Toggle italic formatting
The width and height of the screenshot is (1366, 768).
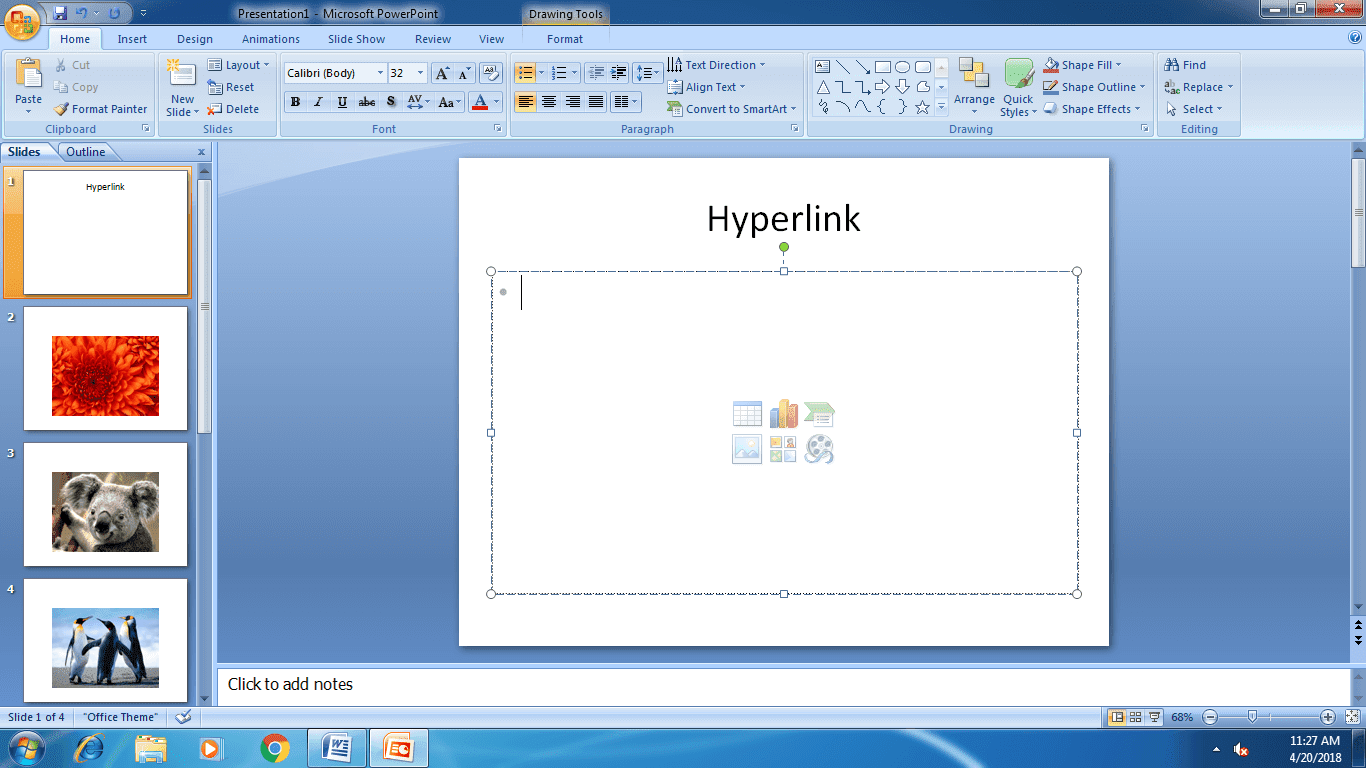pyautogui.click(x=318, y=101)
